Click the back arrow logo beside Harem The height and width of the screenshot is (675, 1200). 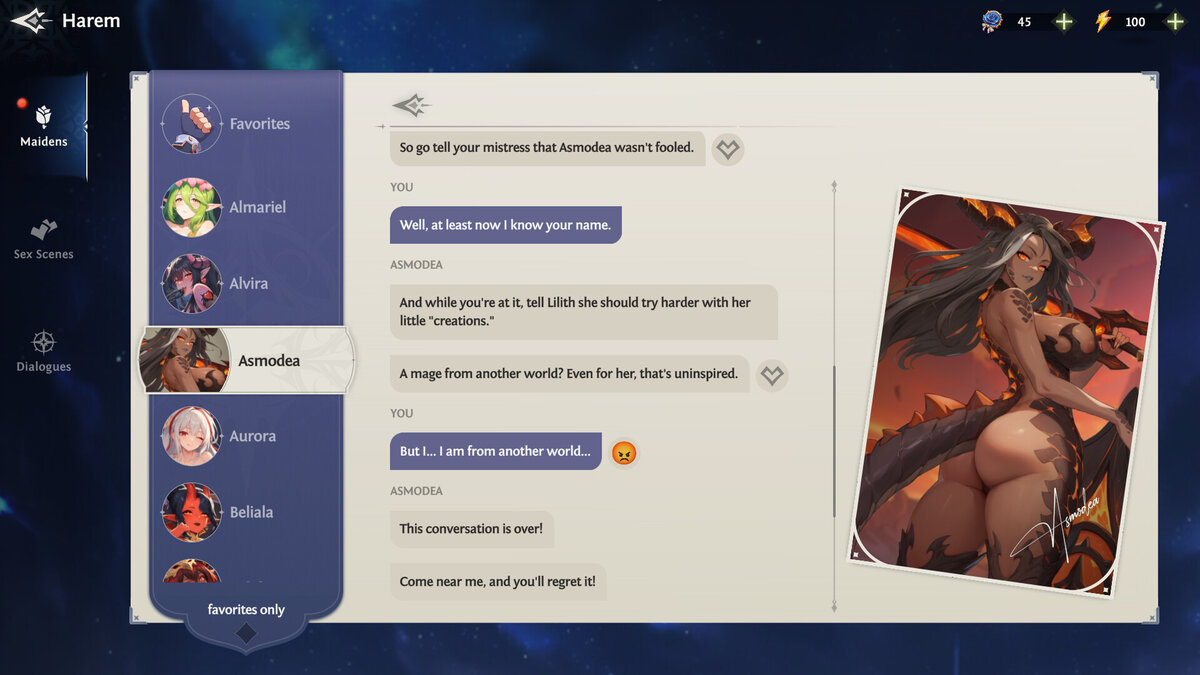(x=31, y=20)
